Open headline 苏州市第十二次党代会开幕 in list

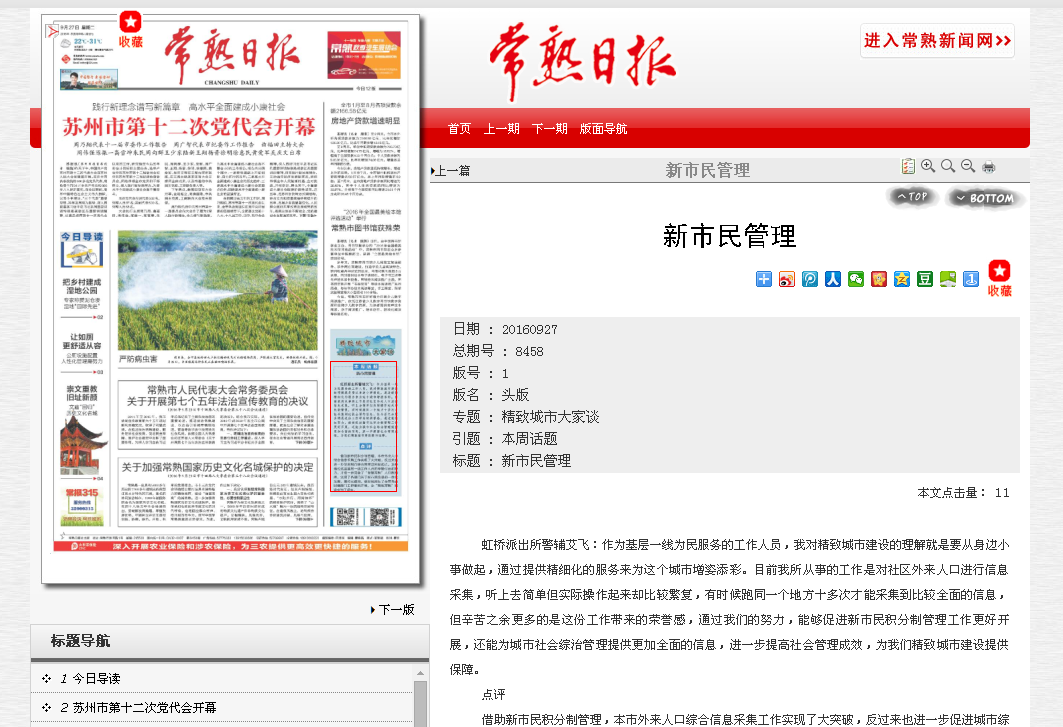pyautogui.click(x=144, y=708)
